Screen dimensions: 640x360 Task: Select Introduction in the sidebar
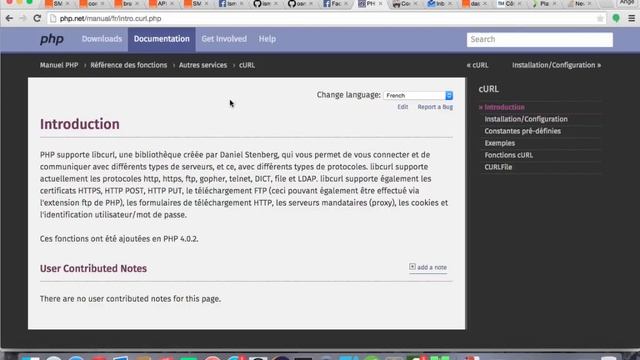(504, 107)
